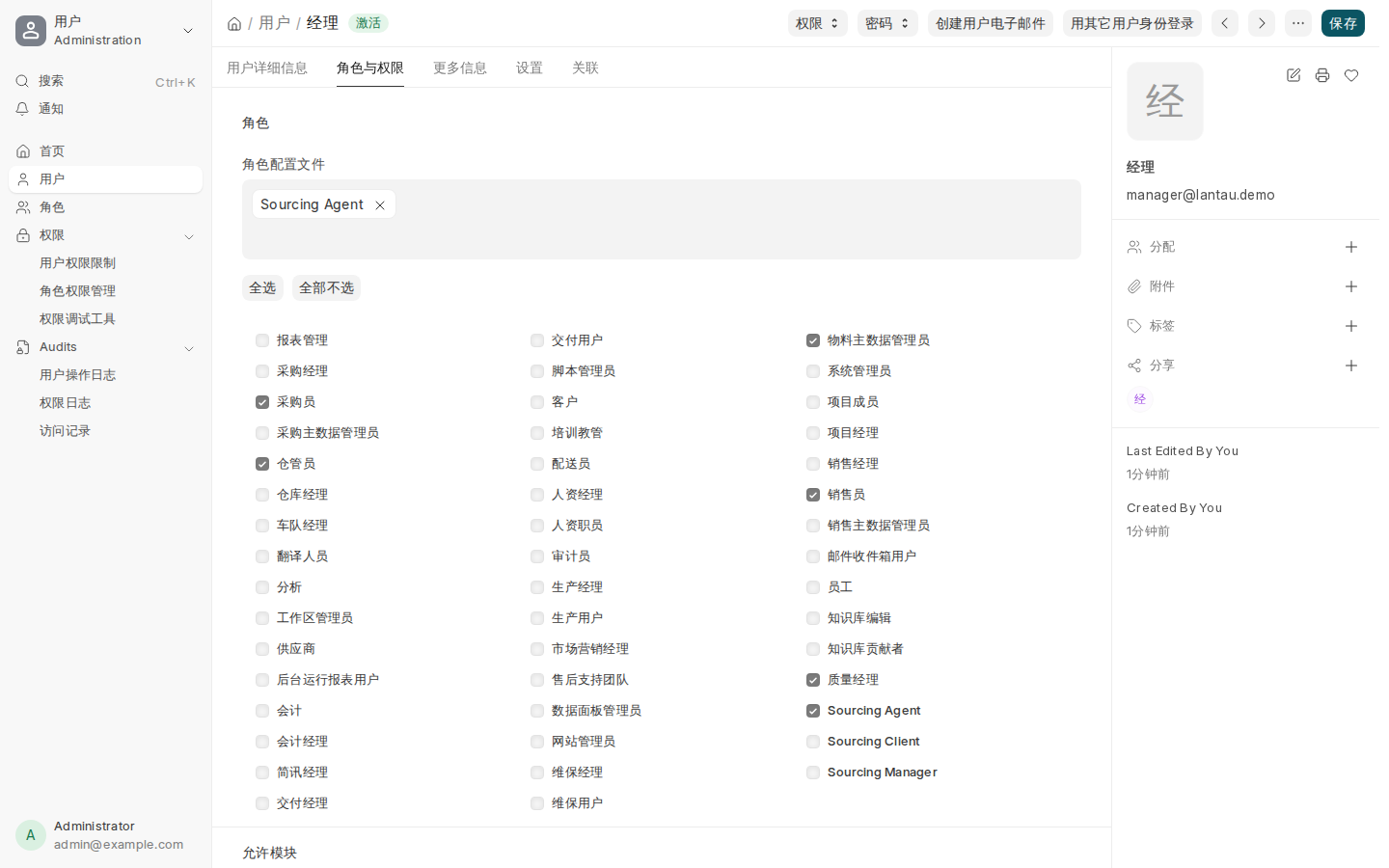Expand the workspace switcher chevron

point(188,31)
